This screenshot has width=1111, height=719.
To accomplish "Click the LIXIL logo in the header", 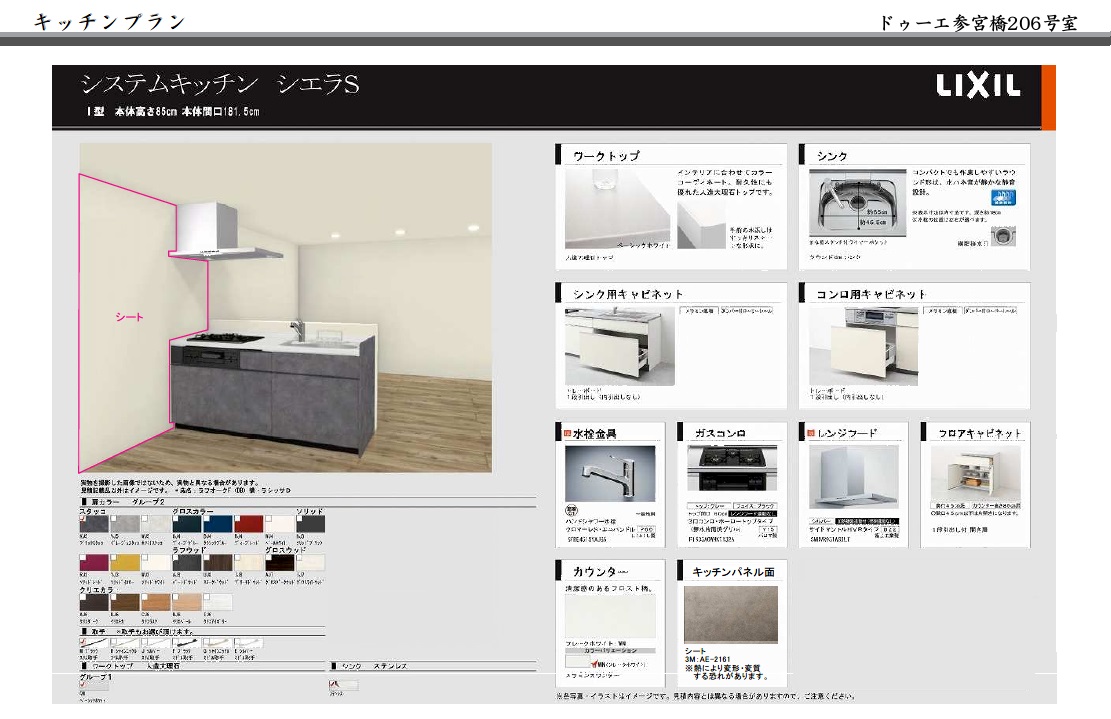I will [978, 86].
